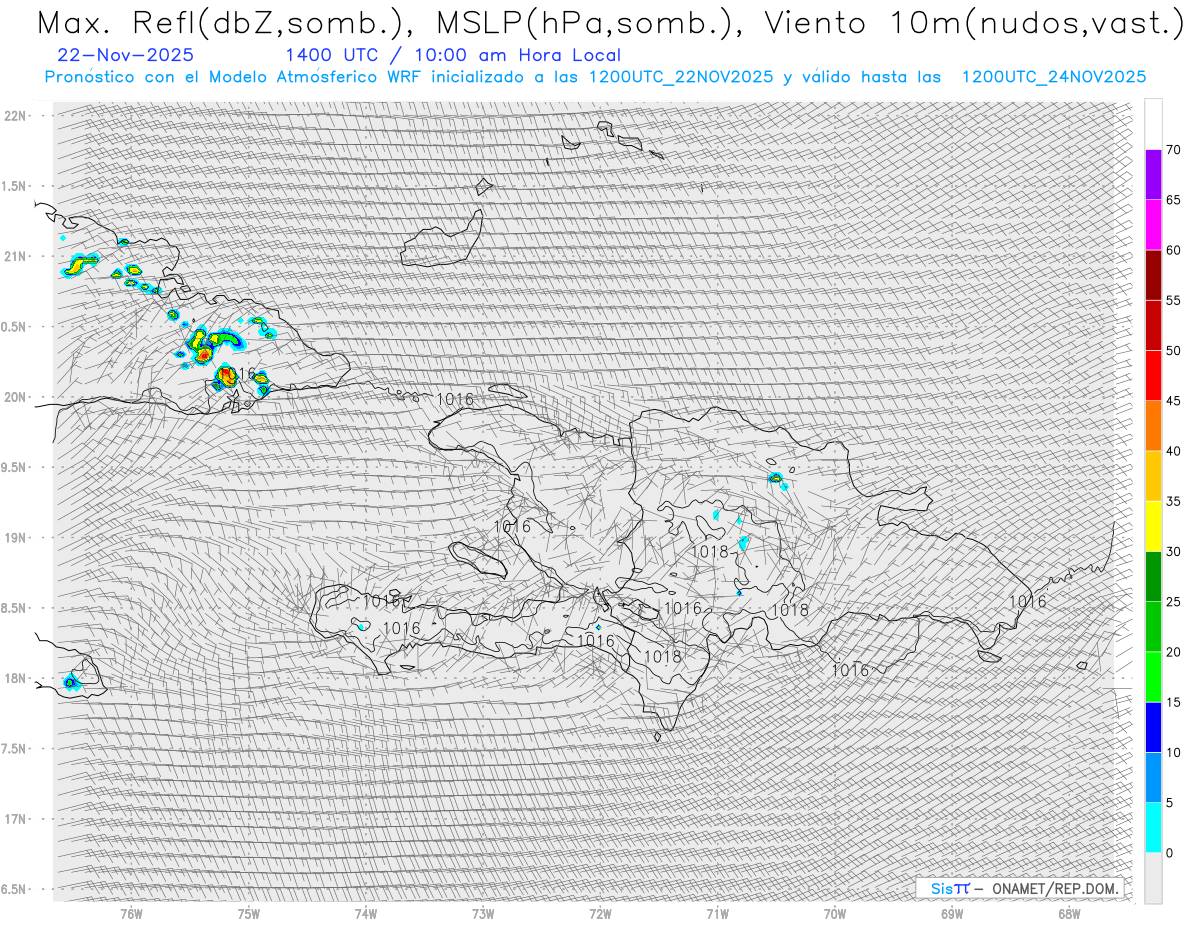
Task: Click the longitude label 73W
Action: coord(483,913)
